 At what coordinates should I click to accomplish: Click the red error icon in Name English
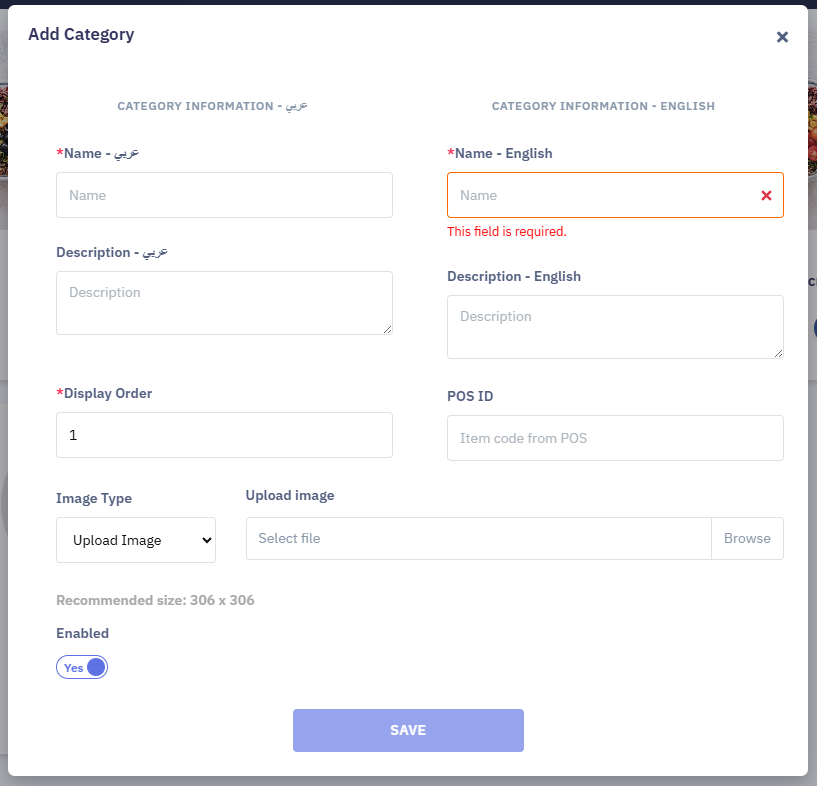click(x=766, y=196)
